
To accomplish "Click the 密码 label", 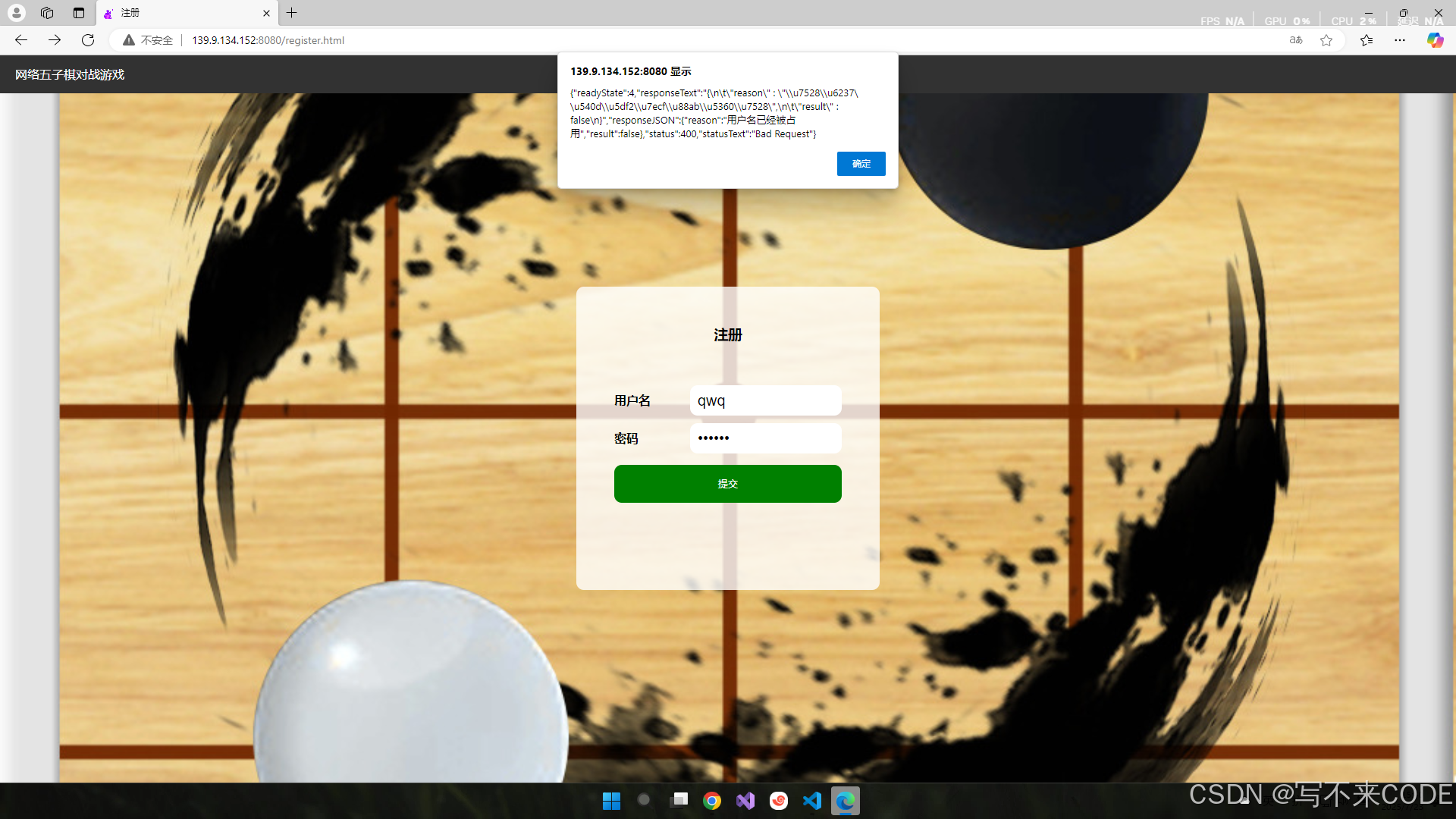I will (626, 438).
